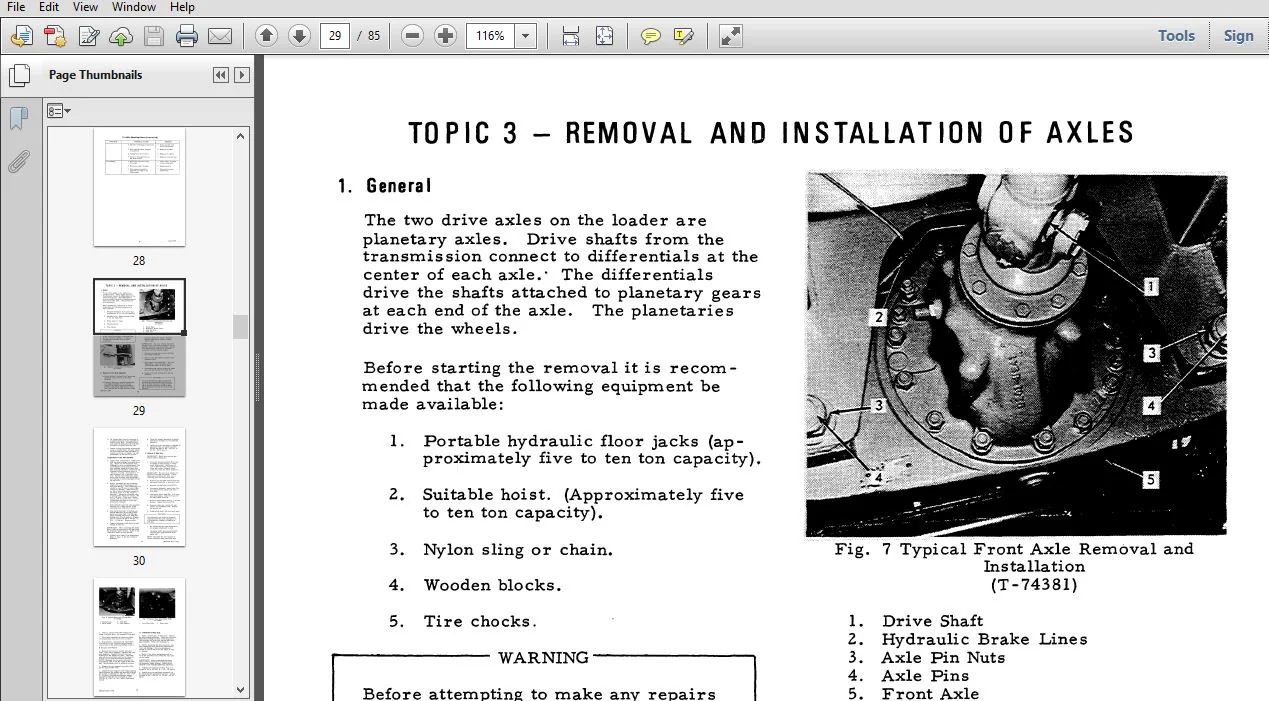
Task: Click the Save floppy disk icon
Action: [153, 37]
